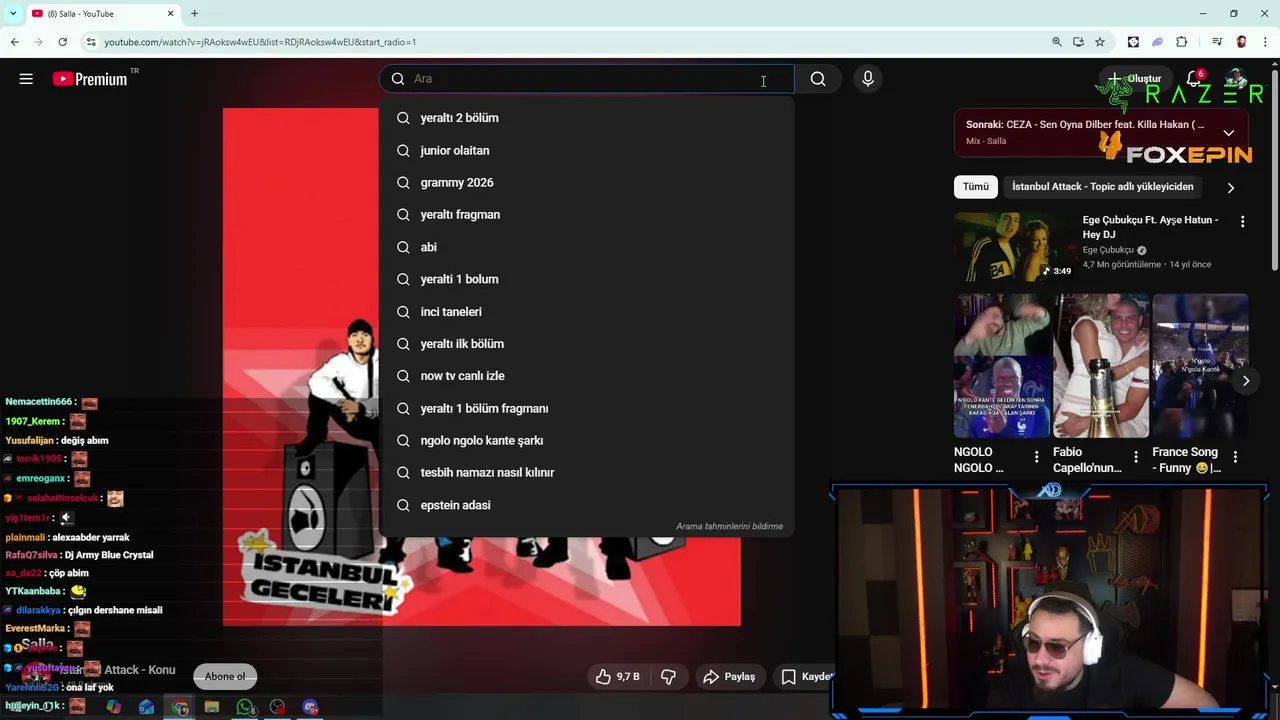Show the next filter chips with the arrow

coord(1231,187)
